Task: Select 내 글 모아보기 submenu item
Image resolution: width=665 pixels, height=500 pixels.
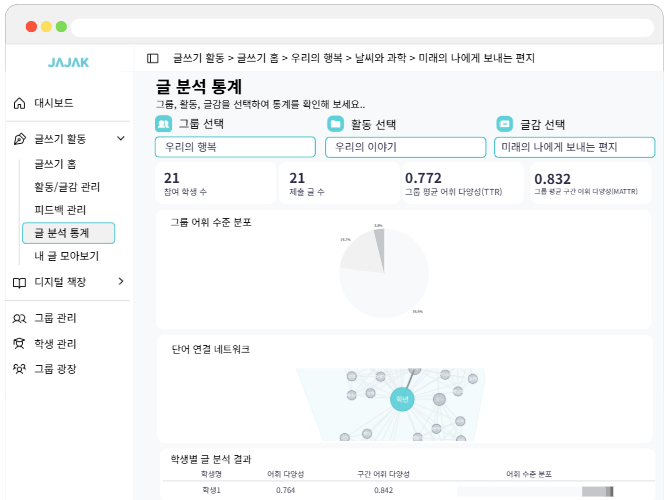Action: tap(67, 256)
